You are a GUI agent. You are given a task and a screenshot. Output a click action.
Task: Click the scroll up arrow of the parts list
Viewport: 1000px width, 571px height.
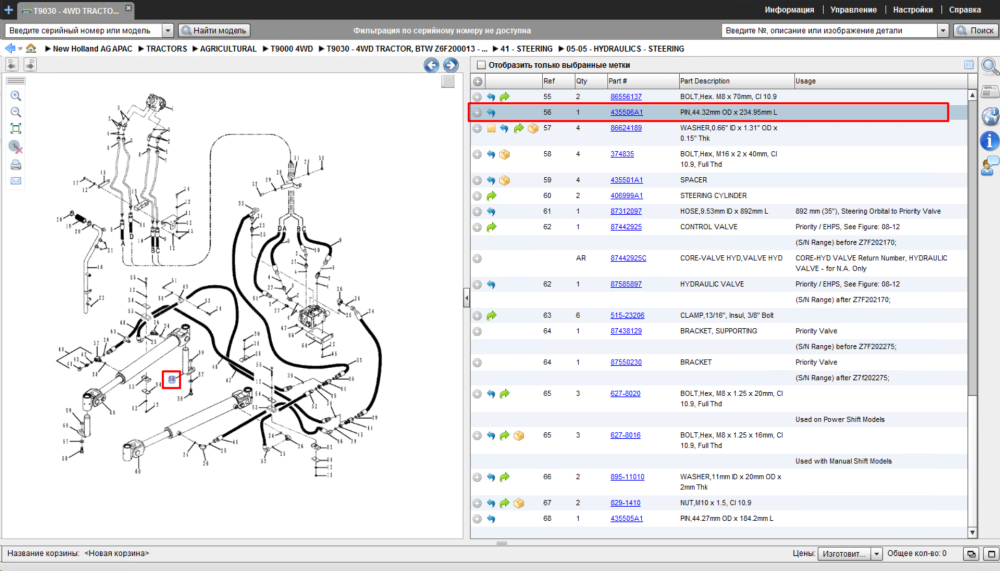click(972, 95)
